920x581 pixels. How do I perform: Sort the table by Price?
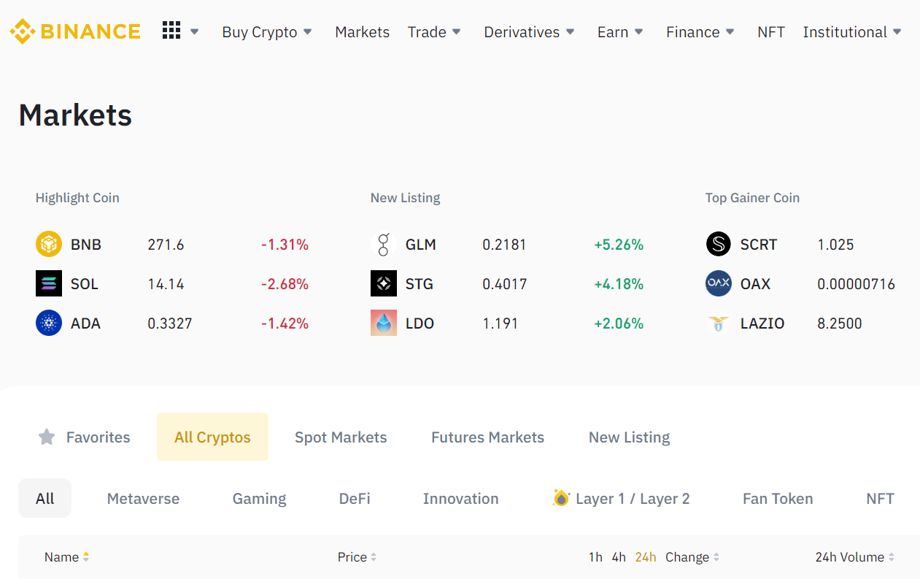point(357,557)
